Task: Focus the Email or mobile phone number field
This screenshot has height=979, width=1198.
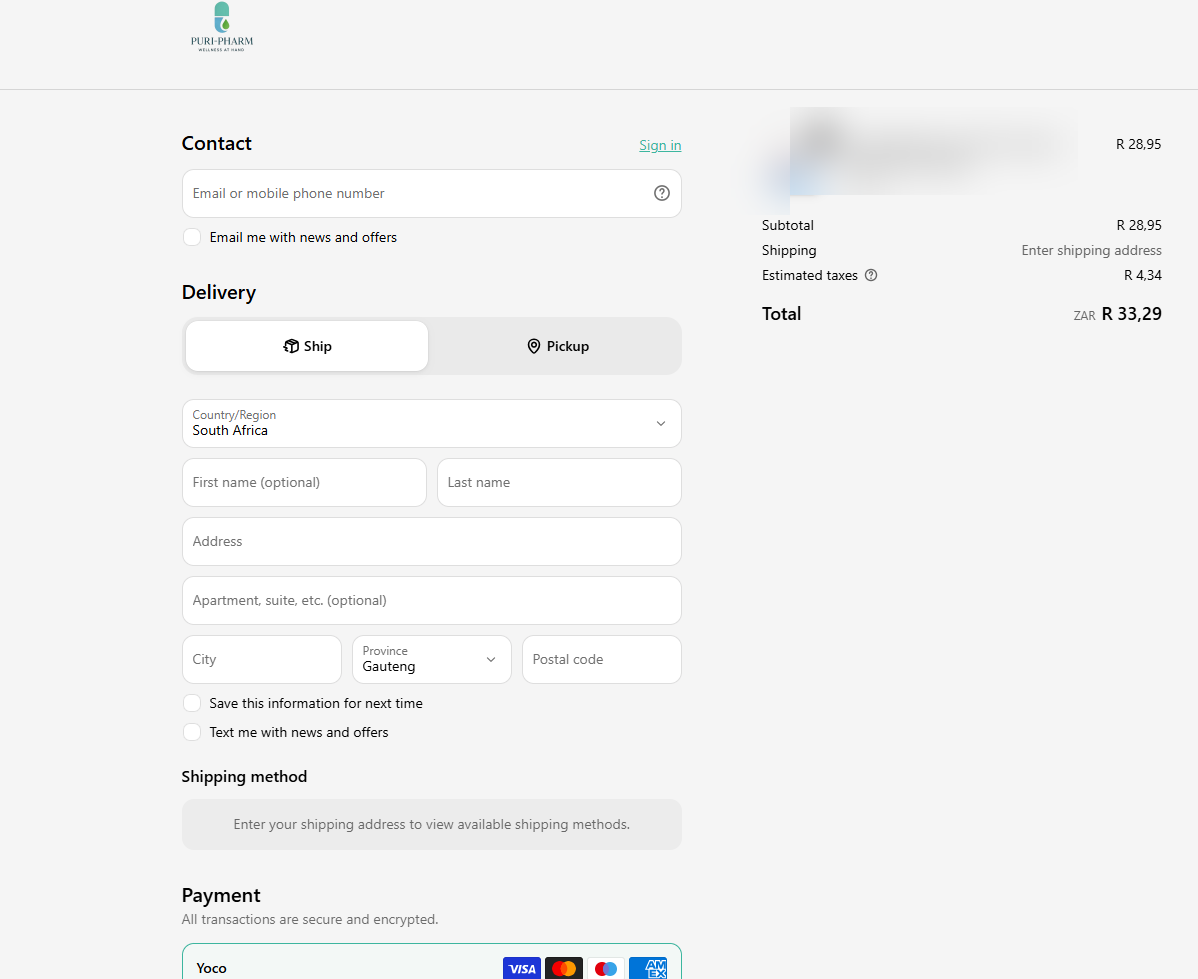Action: click(432, 193)
